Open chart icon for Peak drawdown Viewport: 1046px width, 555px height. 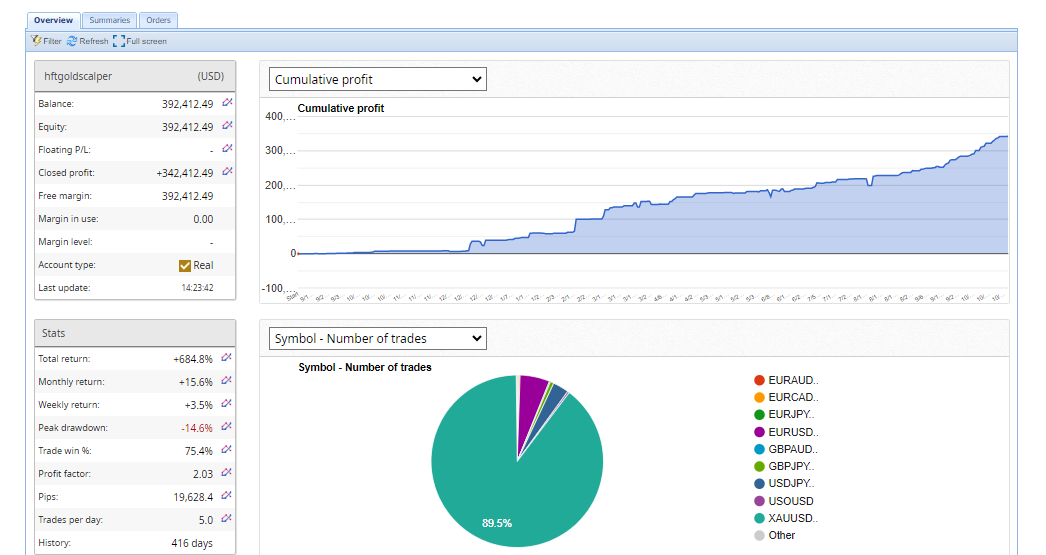[227, 427]
